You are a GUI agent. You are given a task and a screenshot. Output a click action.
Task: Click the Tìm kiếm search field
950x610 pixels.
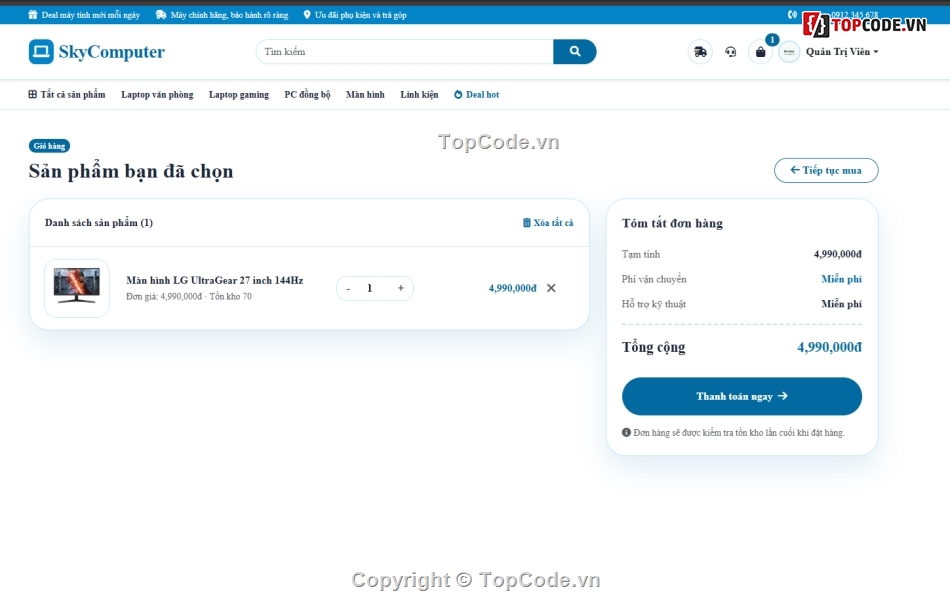[x=405, y=51]
